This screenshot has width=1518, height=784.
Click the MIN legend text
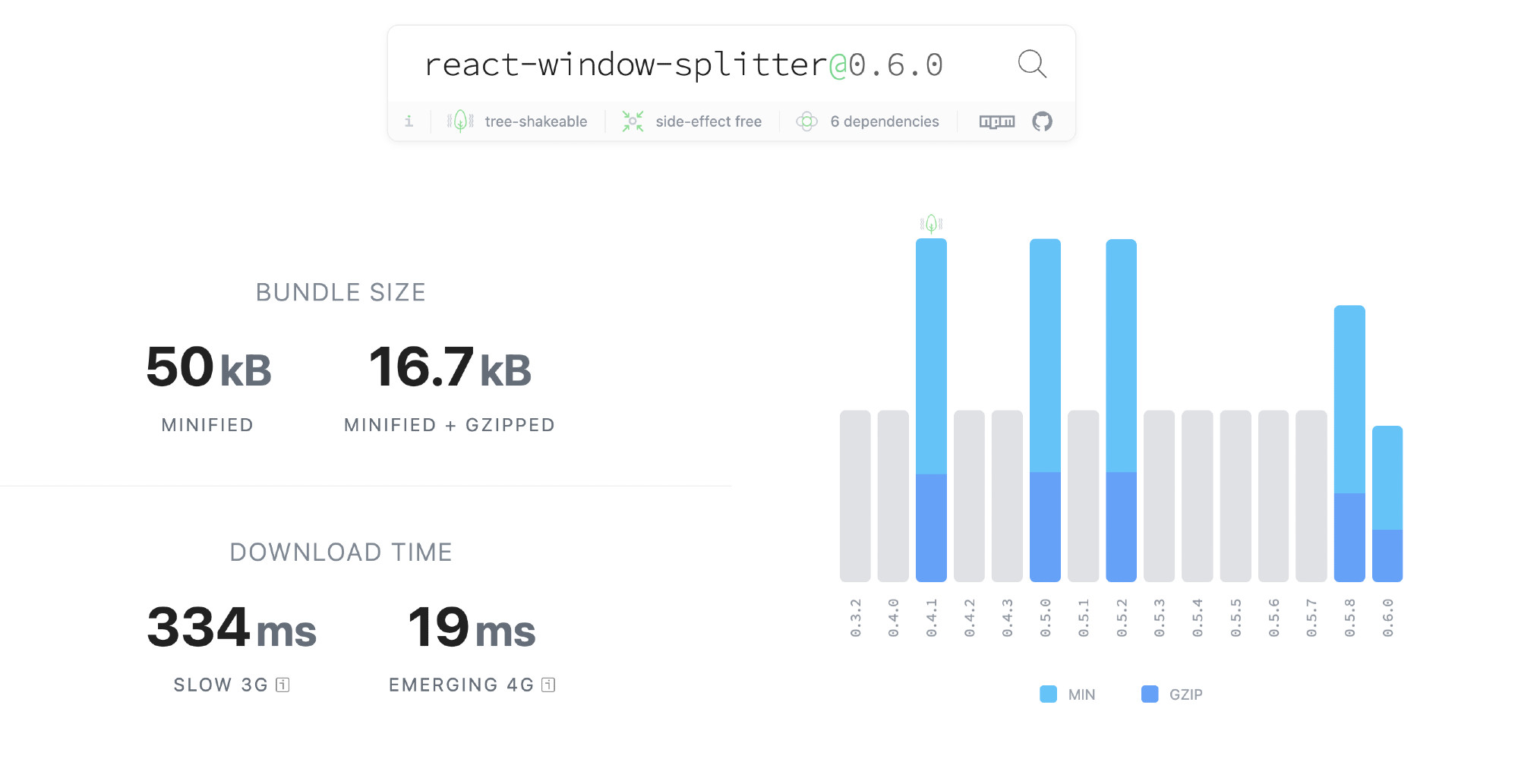(1081, 694)
